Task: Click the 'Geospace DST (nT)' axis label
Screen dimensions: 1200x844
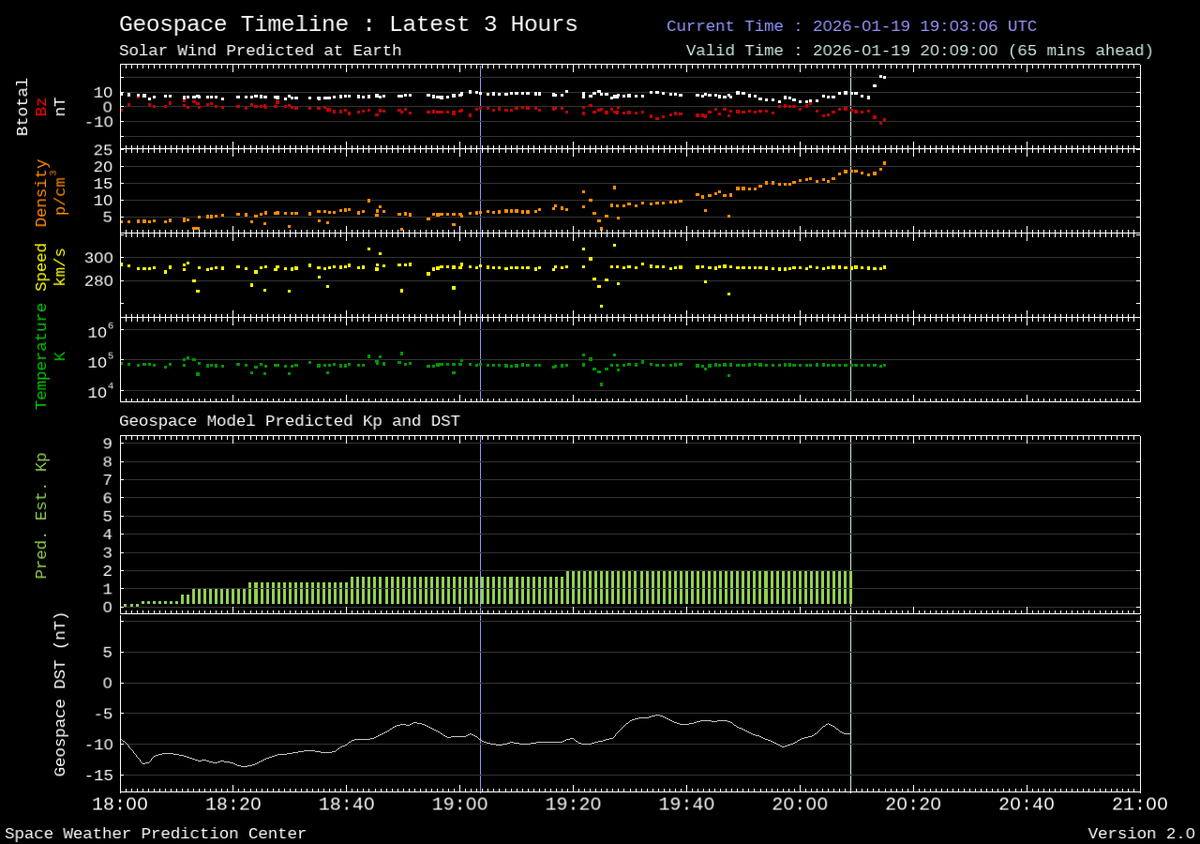Action: (x=61, y=695)
